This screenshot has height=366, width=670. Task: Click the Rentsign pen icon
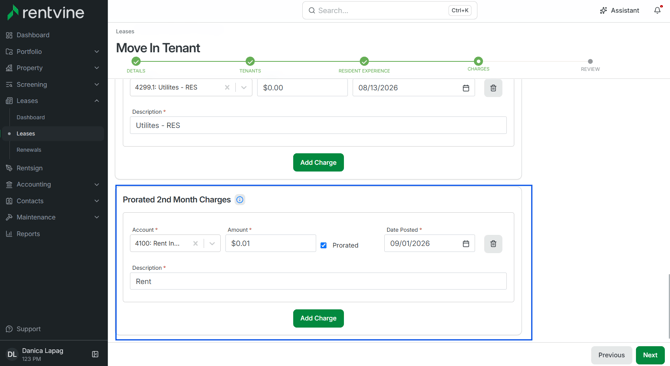(x=9, y=168)
